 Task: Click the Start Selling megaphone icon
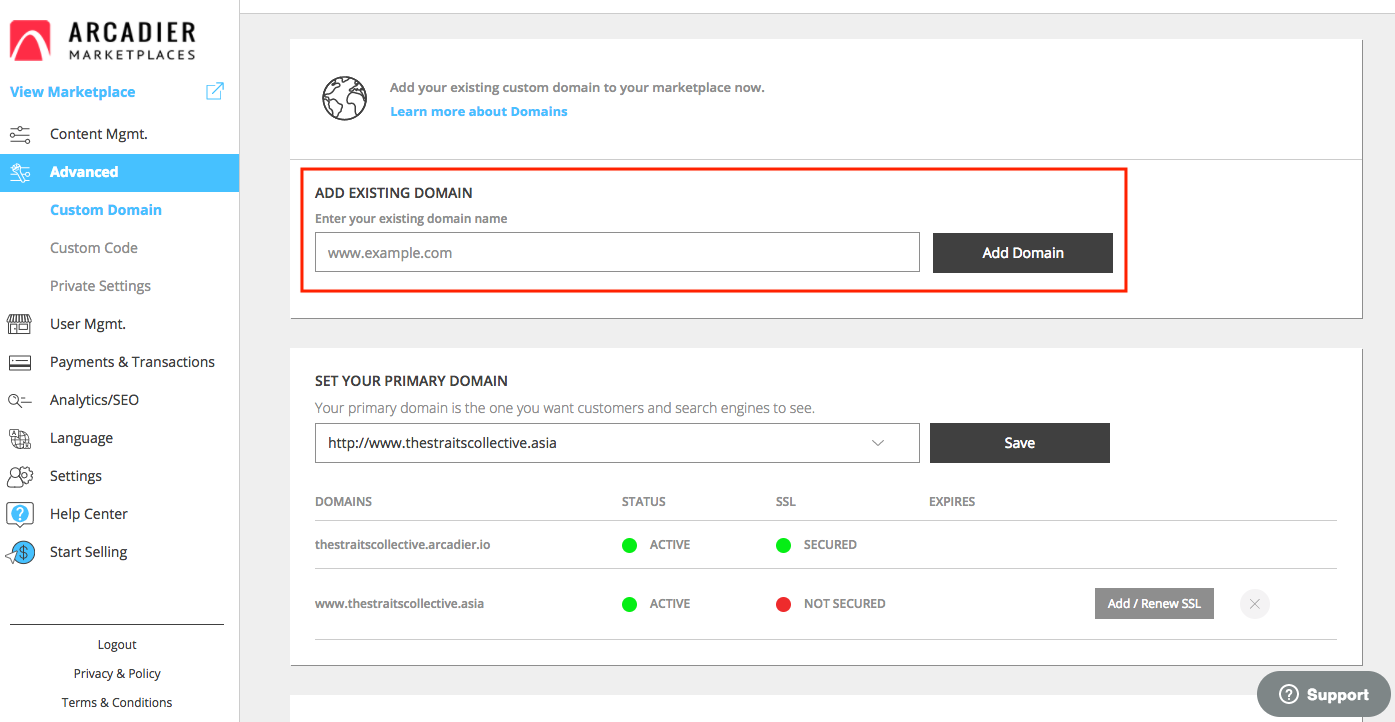click(20, 552)
